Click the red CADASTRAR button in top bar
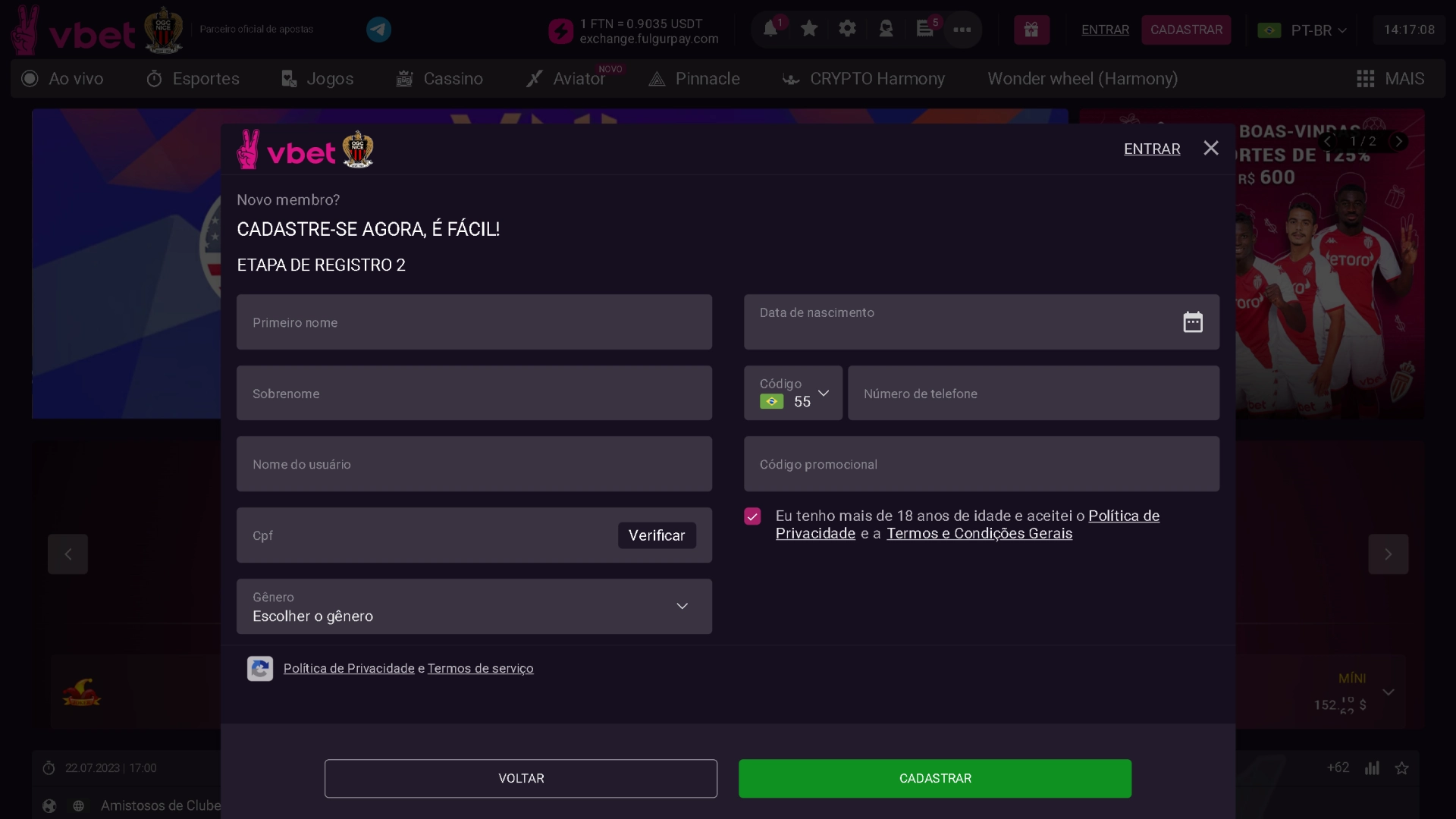The height and width of the screenshot is (819, 1456). click(1186, 30)
